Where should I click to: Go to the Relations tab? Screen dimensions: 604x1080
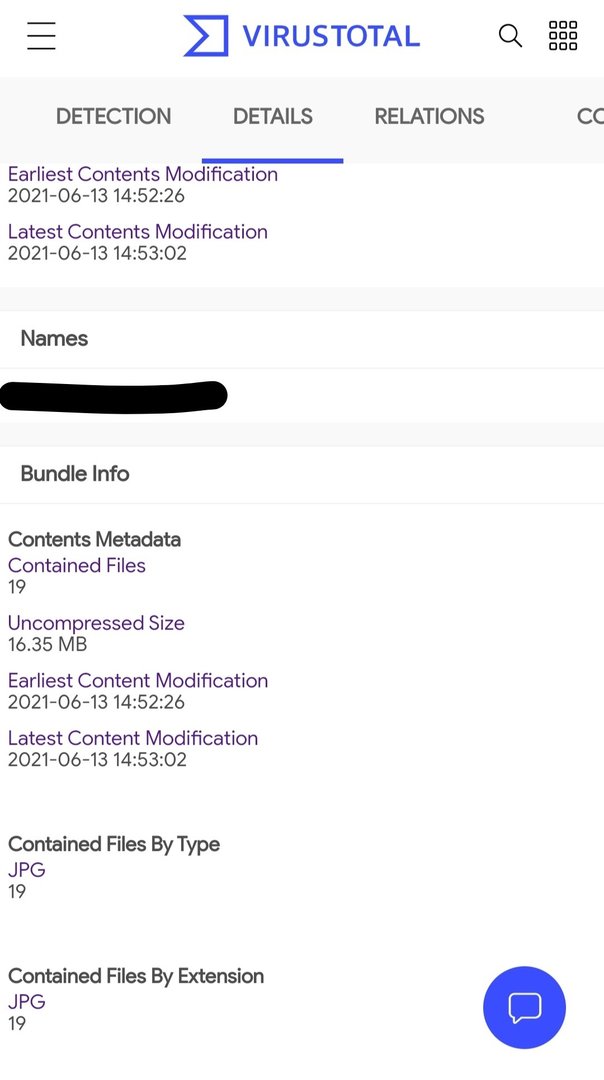[x=429, y=116]
